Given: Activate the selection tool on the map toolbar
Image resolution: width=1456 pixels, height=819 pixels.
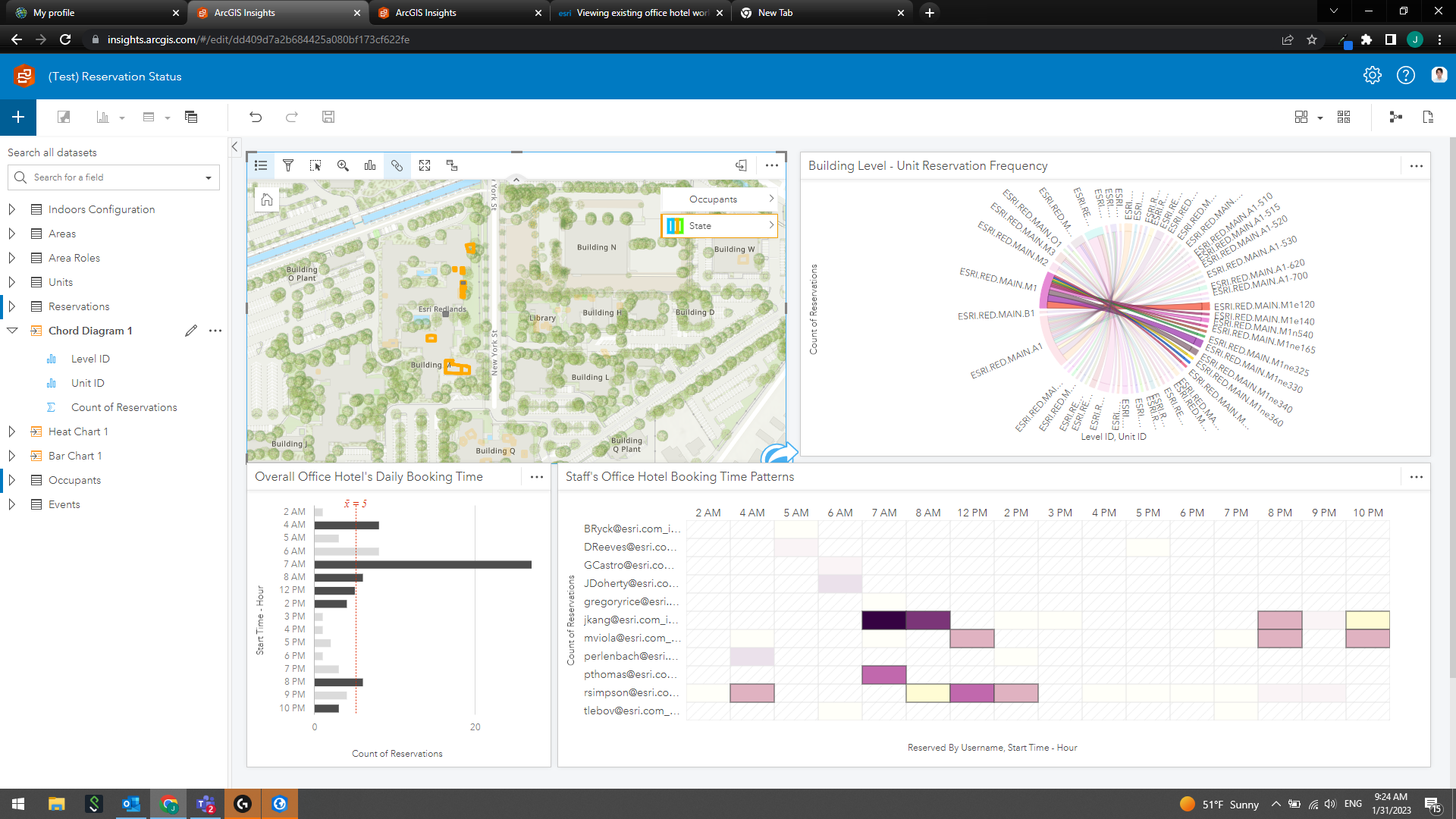Looking at the screenshot, I should (x=315, y=165).
